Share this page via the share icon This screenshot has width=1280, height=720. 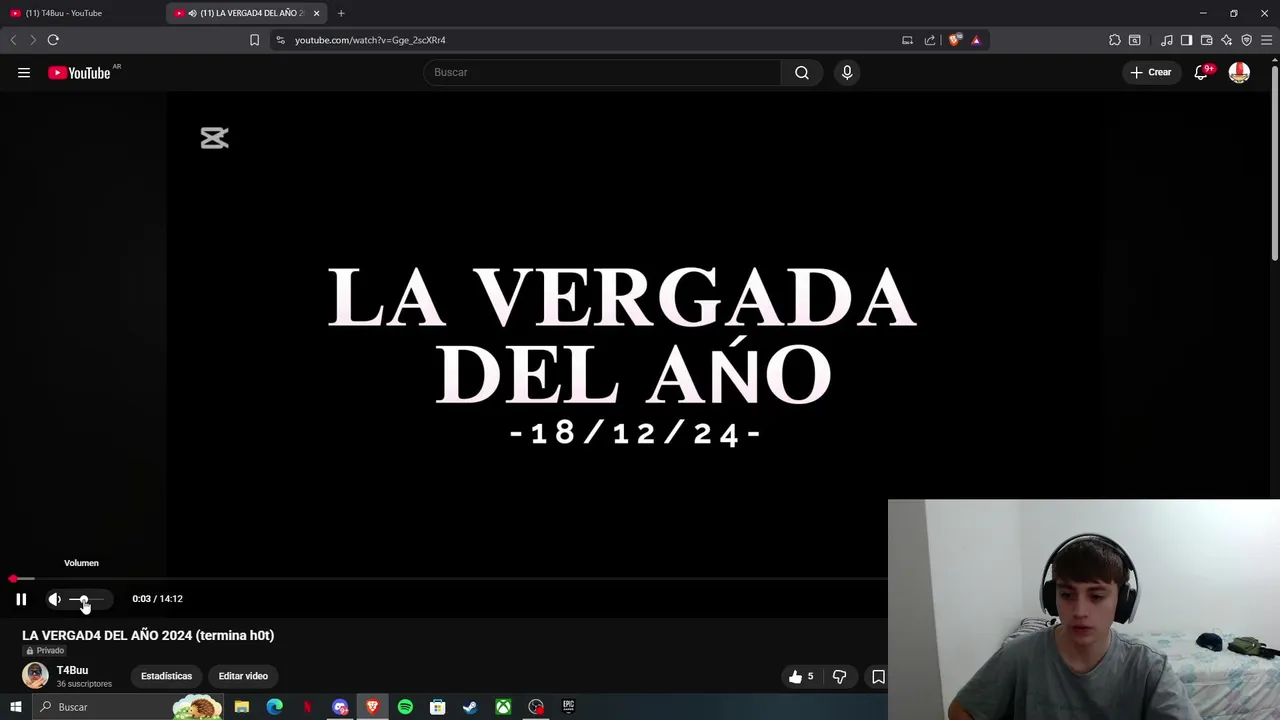tap(930, 40)
